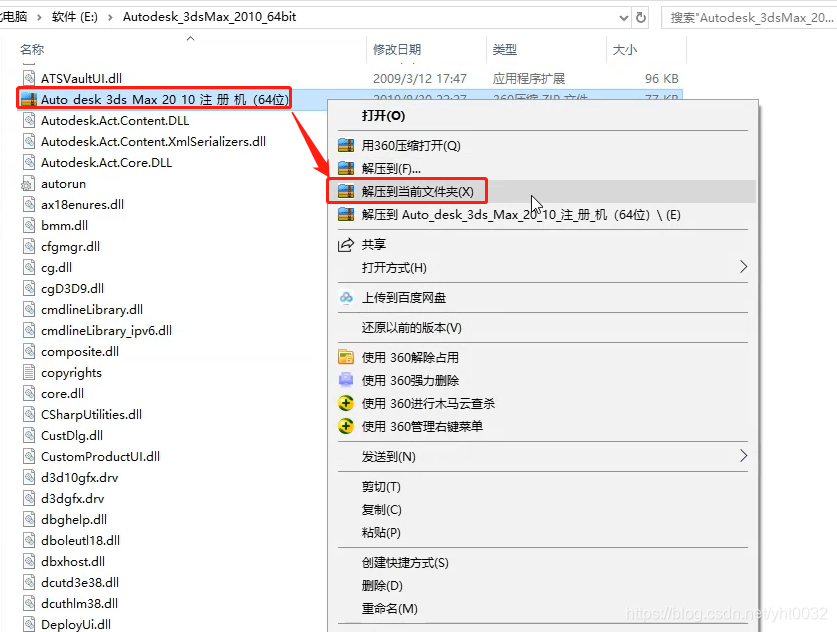The width and height of the screenshot is (837, 632).
Task: Choose 用360压缩打开(Q) from the context menu
Action: pos(543,146)
